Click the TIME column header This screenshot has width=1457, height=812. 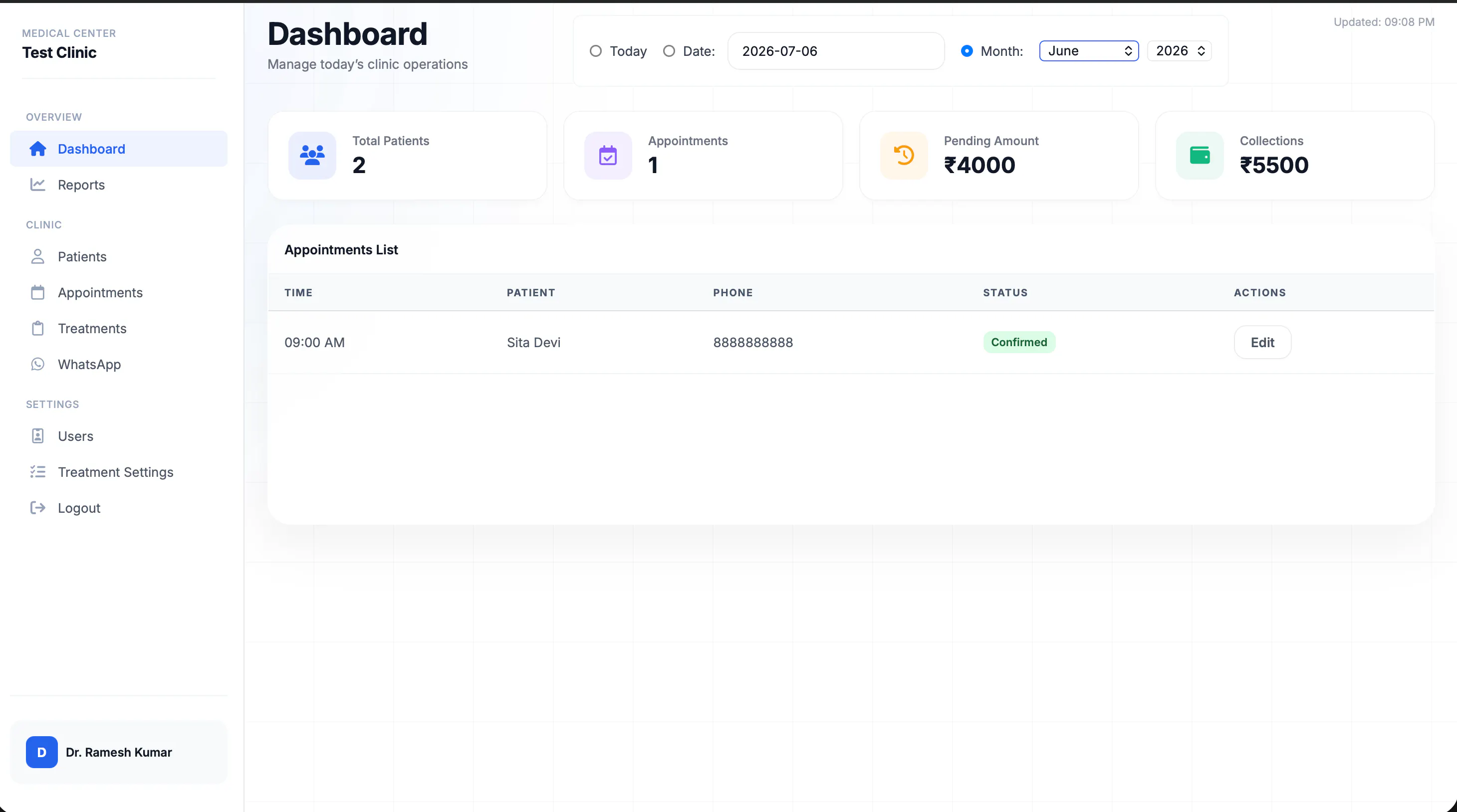299,292
